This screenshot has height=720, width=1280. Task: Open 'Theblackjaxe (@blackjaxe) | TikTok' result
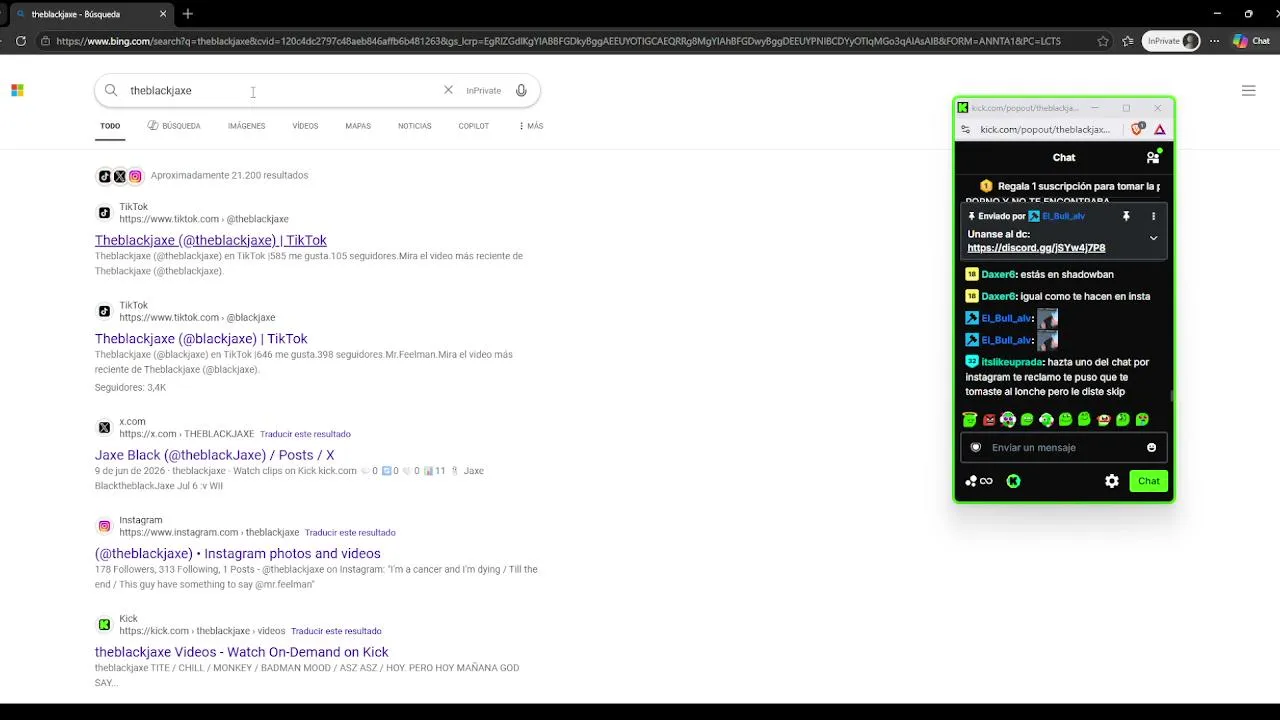201,339
